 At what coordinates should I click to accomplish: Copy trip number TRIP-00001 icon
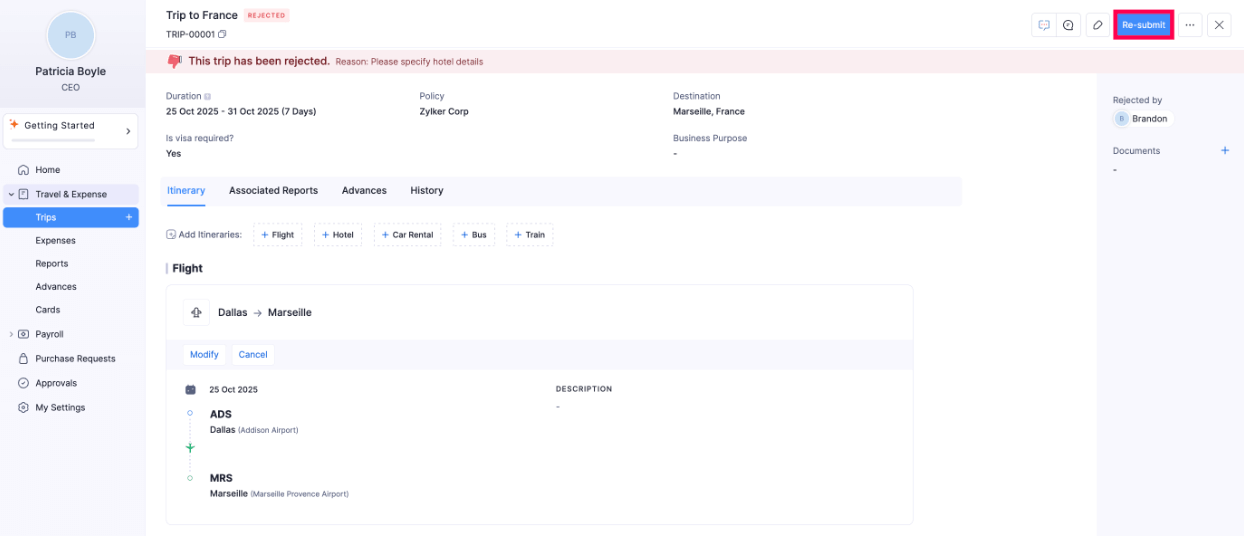[x=223, y=35]
